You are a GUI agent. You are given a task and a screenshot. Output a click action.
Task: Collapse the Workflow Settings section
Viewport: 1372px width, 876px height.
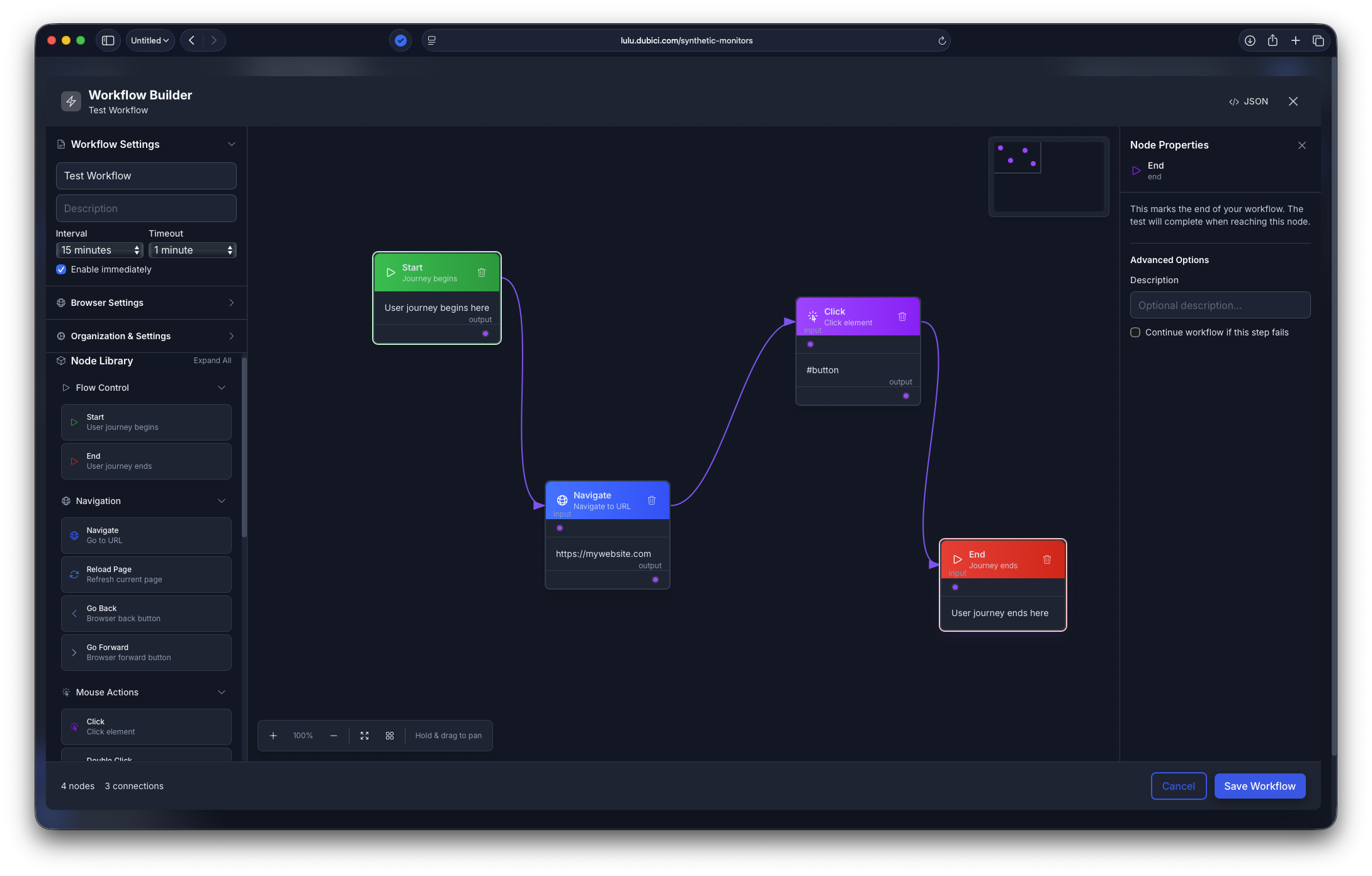coord(232,144)
